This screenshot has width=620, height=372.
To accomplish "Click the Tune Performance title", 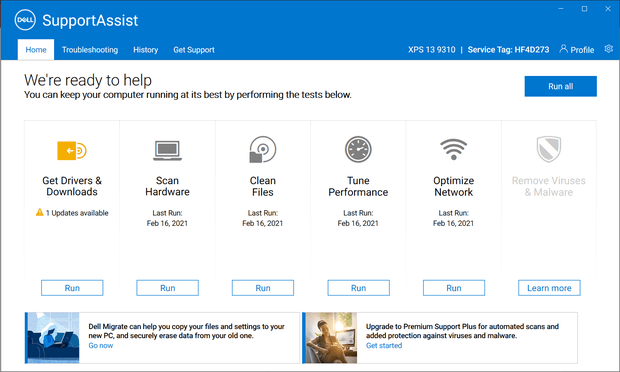I will (358, 186).
